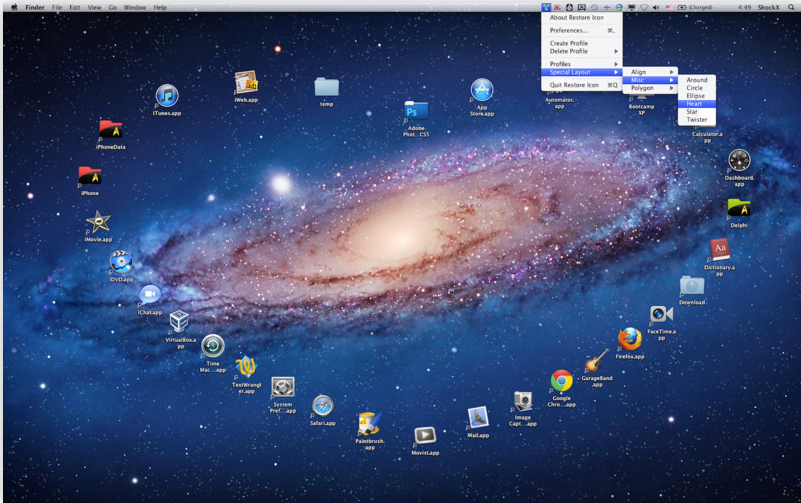Select the GarageBand.app guitar icon
The width and height of the screenshot is (801, 503).
pyautogui.click(x=597, y=361)
